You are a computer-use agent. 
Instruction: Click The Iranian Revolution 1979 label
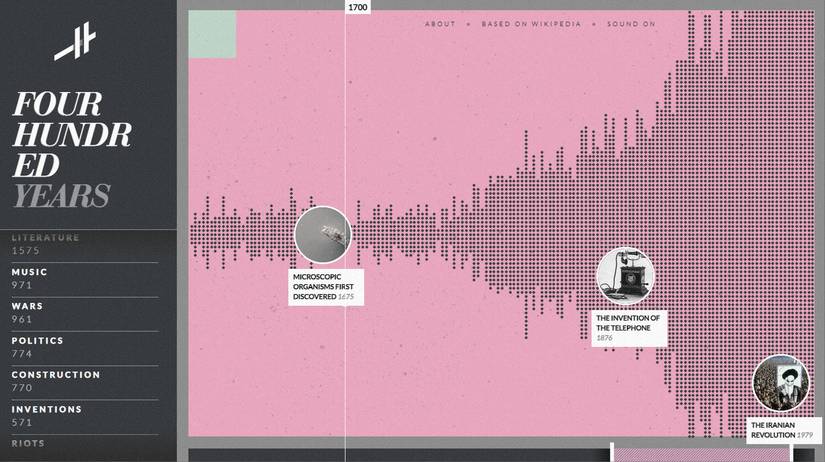[783, 430]
